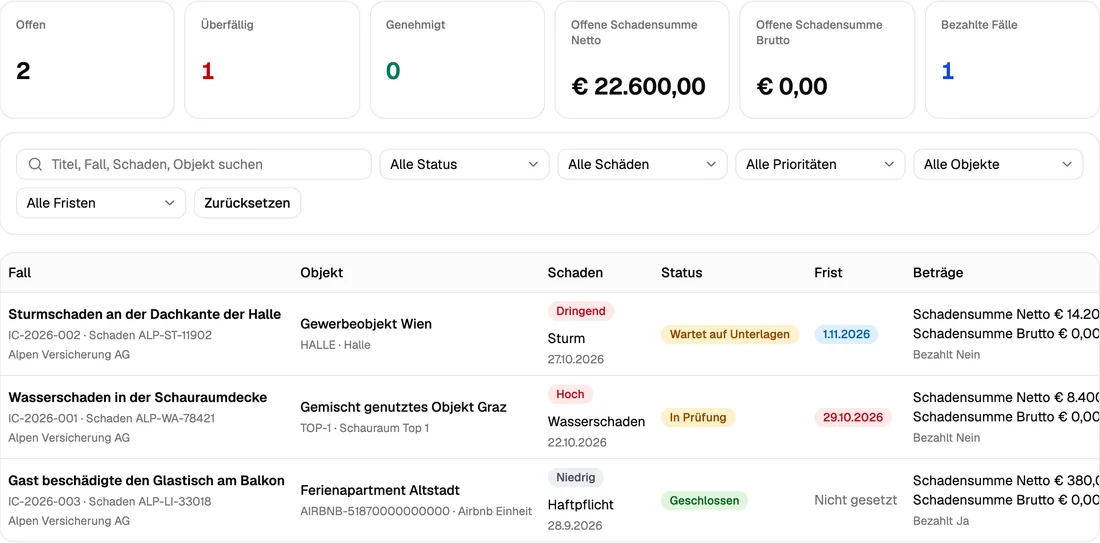
Task: Click Alpen Versicherung AG in Glastisch row
Action: point(69,521)
